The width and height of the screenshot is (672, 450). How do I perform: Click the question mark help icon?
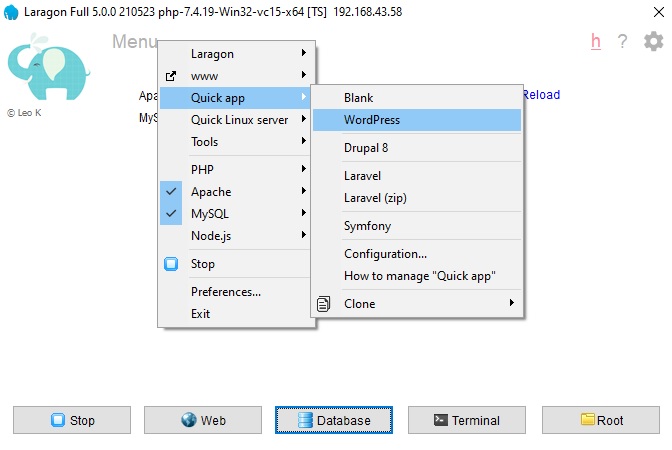[x=622, y=41]
